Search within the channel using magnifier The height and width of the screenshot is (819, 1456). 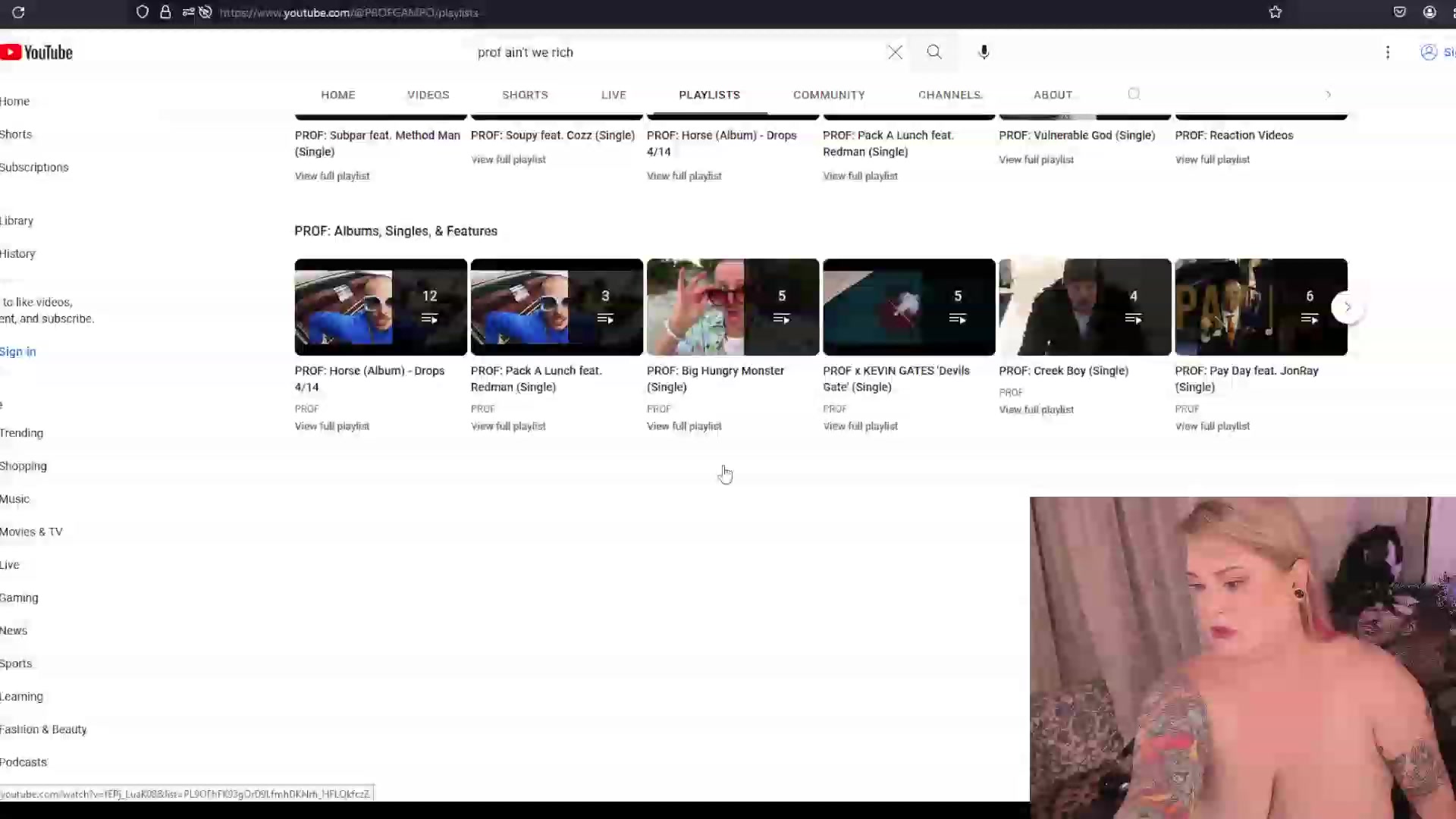pos(1134,94)
